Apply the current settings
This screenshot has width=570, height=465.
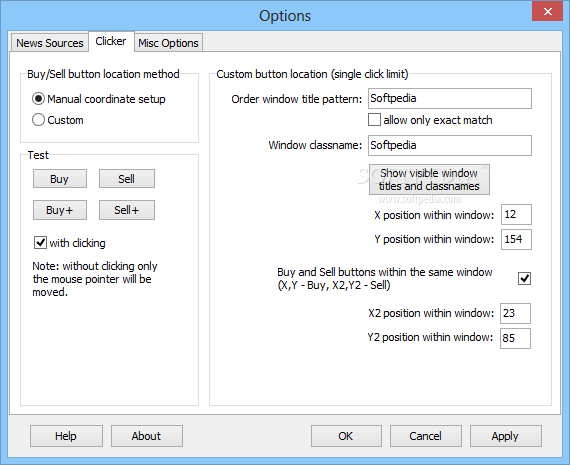click(505, 436)
